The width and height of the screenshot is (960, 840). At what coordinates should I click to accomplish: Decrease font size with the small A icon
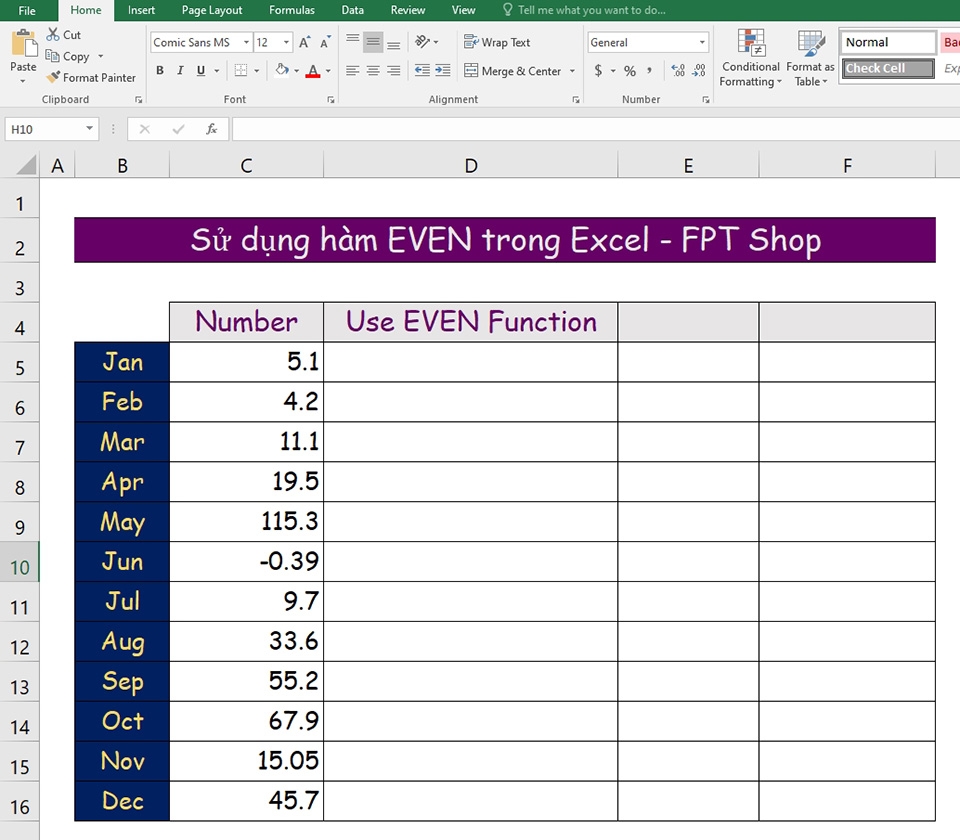point(325,42)
